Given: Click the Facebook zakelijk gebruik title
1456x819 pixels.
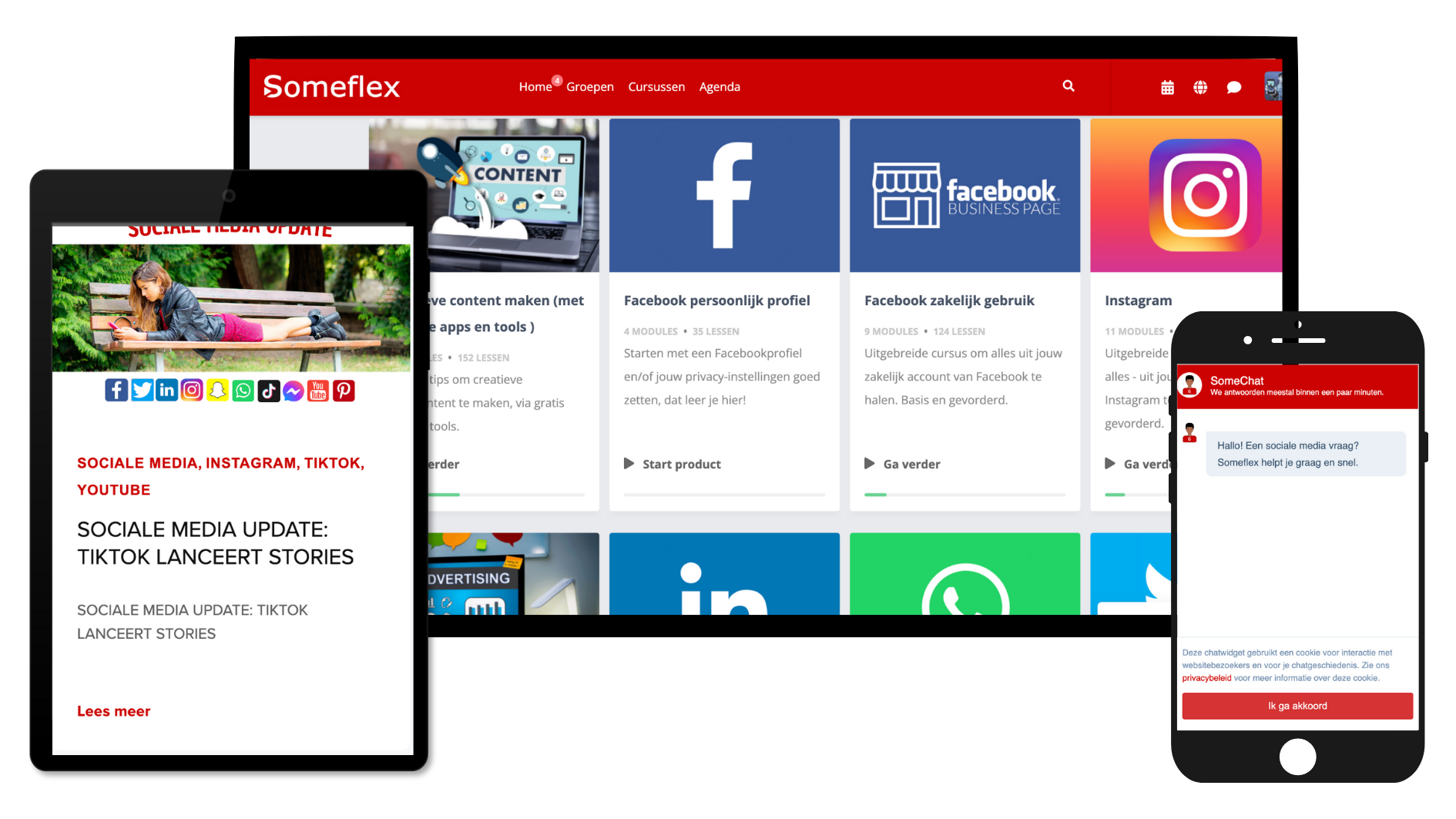Looking at the screenshot, I should (949, 300).
